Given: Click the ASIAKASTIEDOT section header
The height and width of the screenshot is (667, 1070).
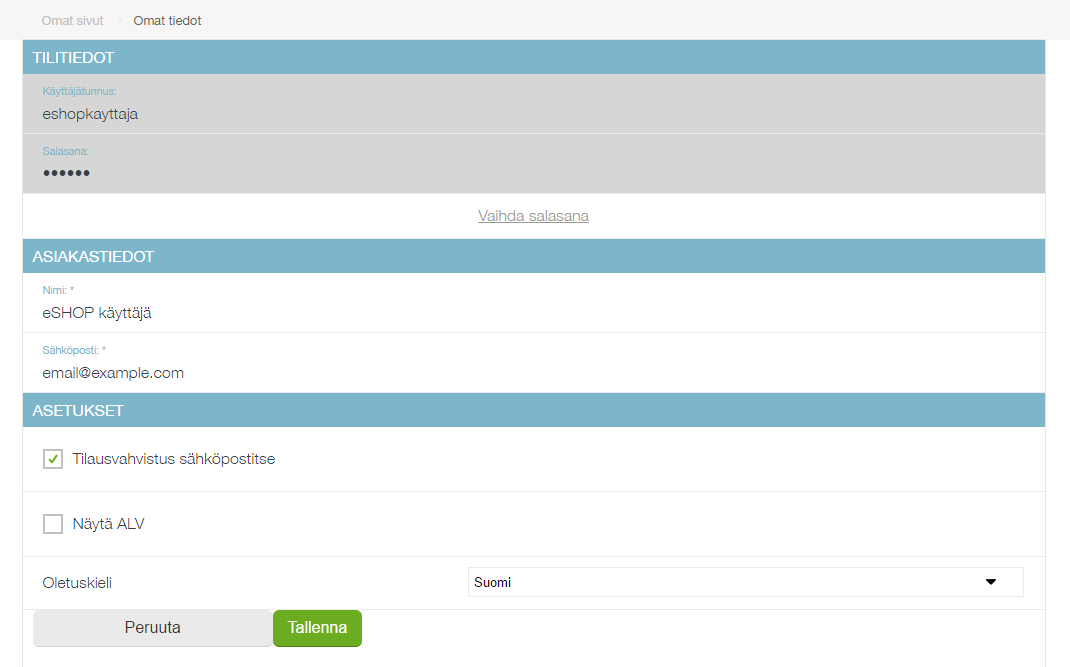Looking at the screenshot, I should coord(533,256).
